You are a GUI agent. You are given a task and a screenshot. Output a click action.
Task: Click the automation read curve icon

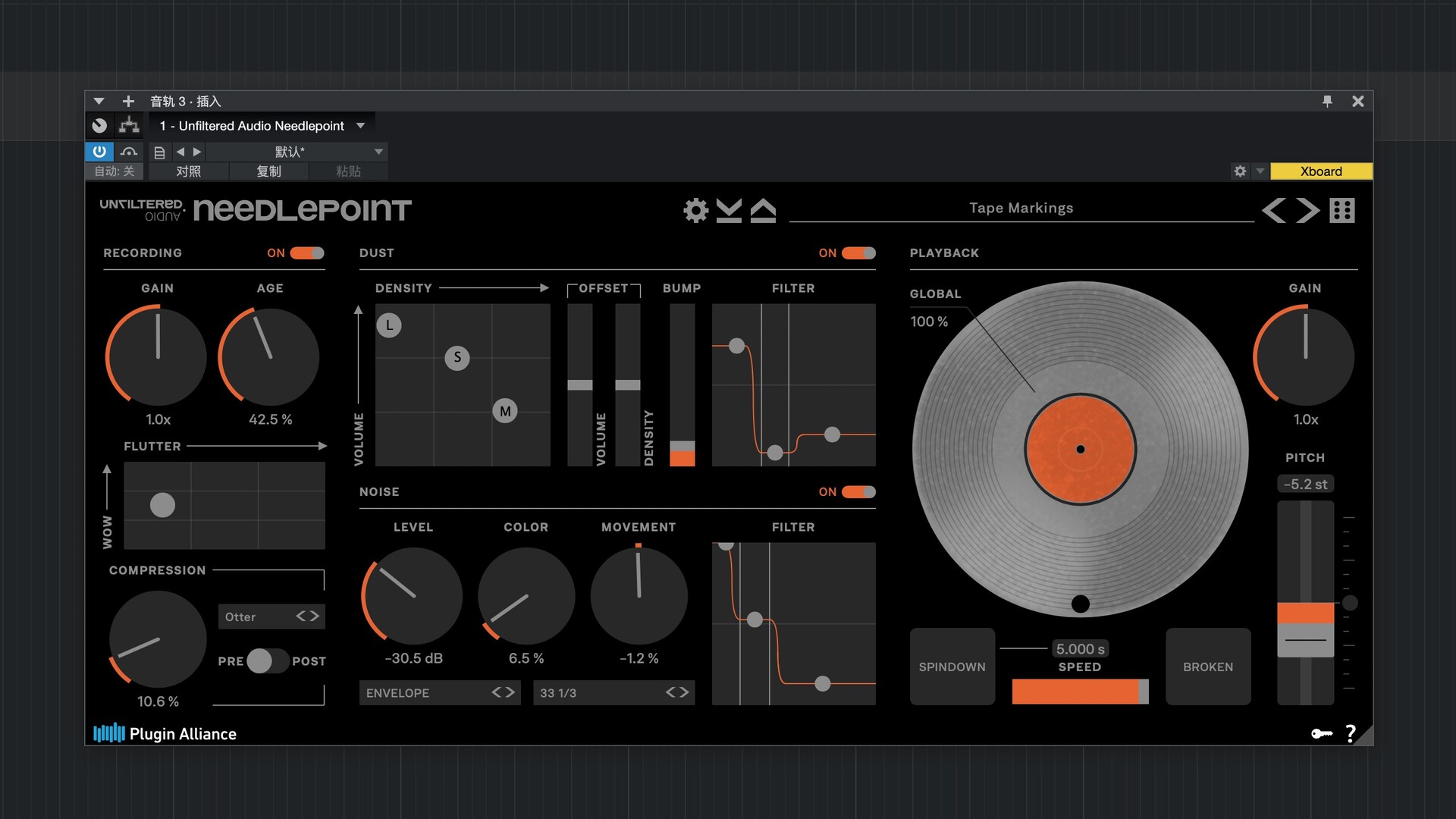[129, 152]
